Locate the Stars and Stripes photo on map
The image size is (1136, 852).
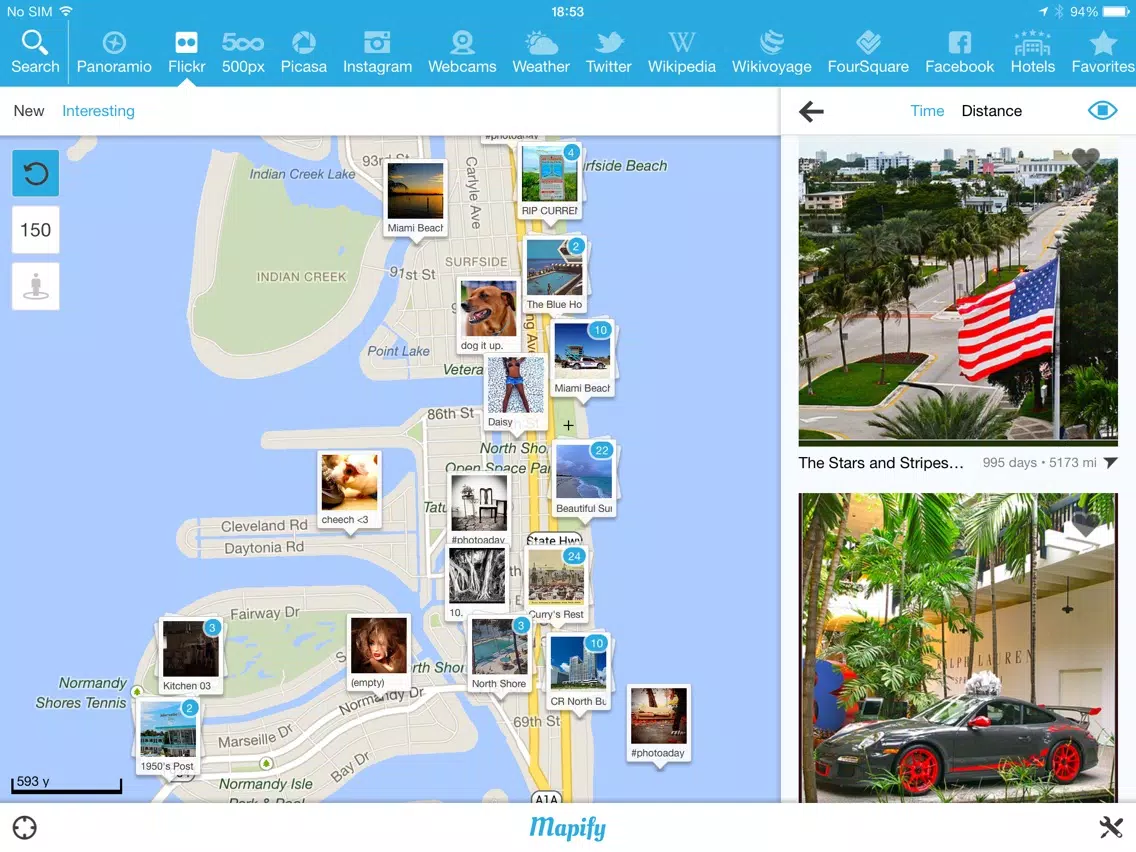click(x=1111, y=462)
